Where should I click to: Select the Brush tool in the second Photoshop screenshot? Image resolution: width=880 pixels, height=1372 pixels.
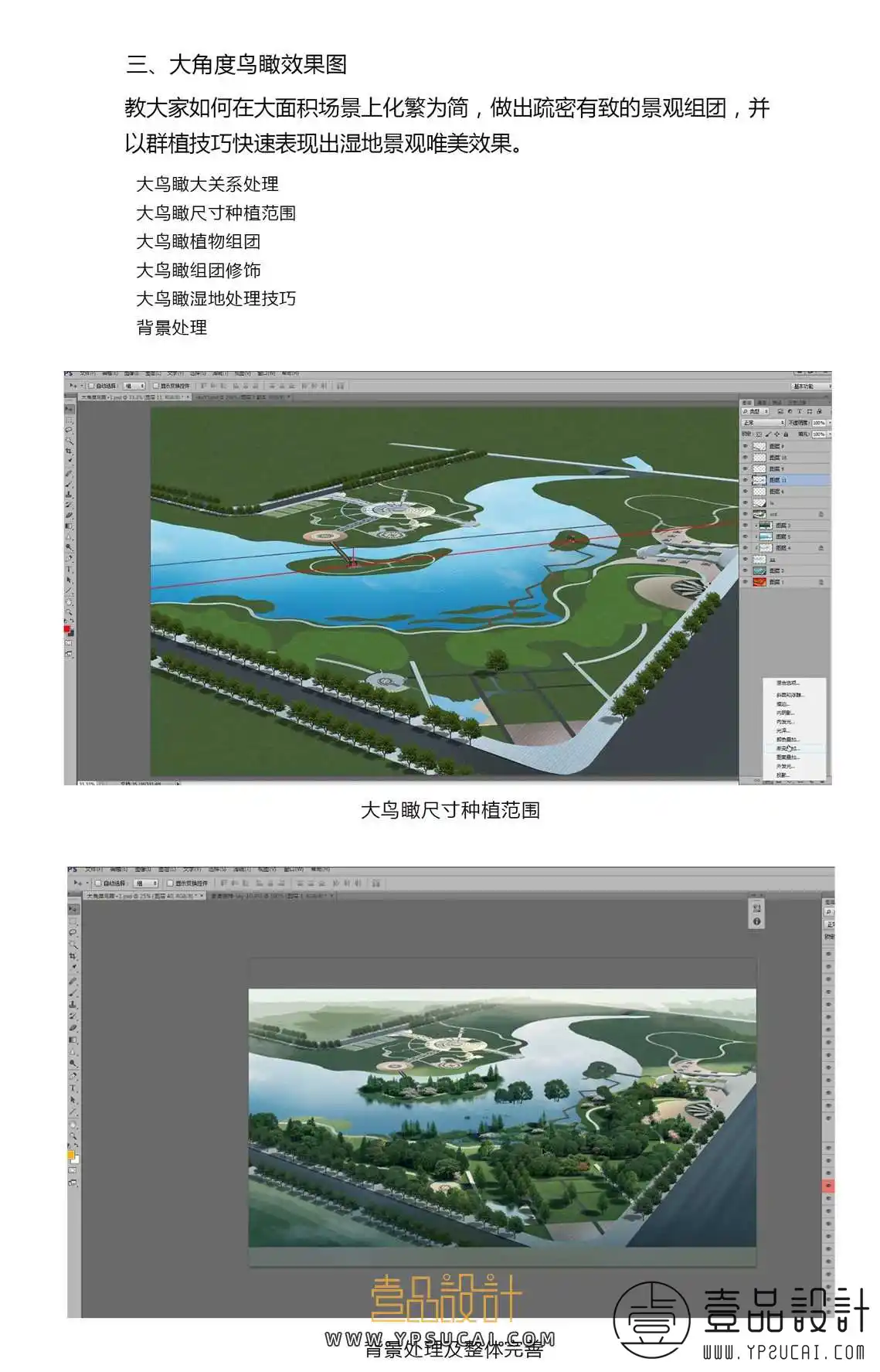click(x=73, y=992)
